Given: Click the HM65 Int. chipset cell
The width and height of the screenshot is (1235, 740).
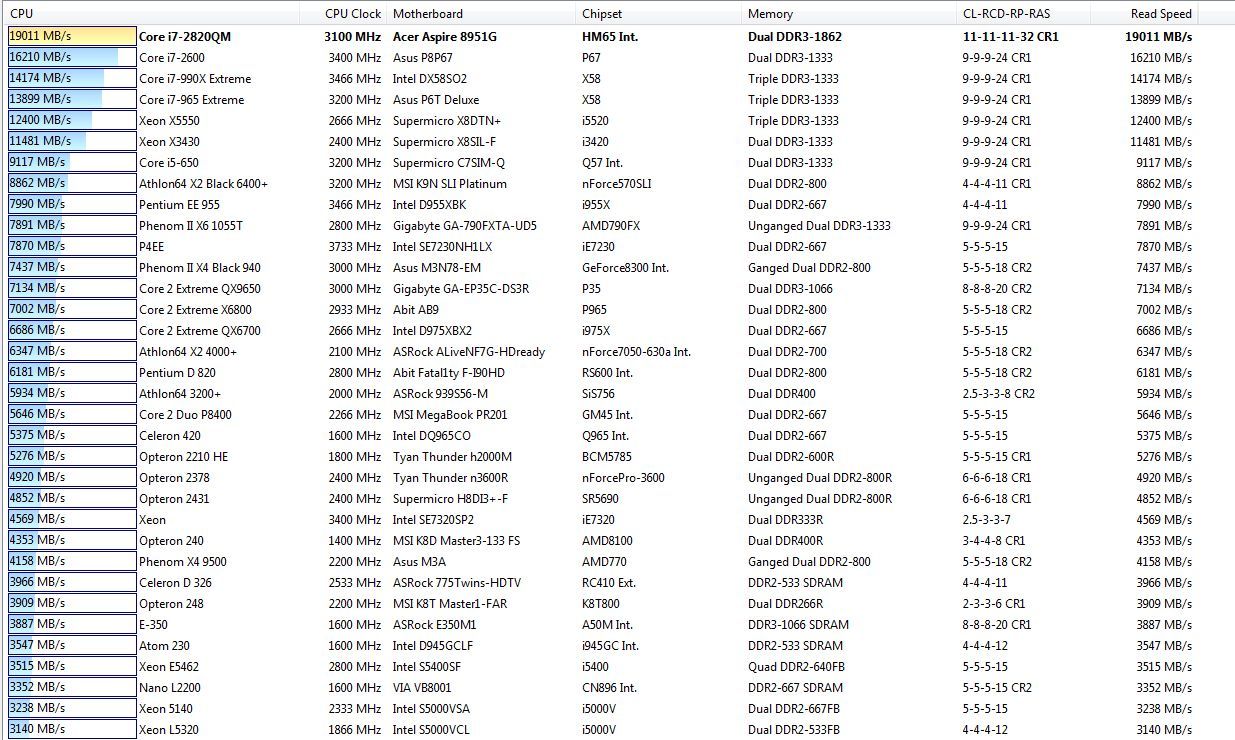Looking at the screenshot, I should click(x=610, y=37).
